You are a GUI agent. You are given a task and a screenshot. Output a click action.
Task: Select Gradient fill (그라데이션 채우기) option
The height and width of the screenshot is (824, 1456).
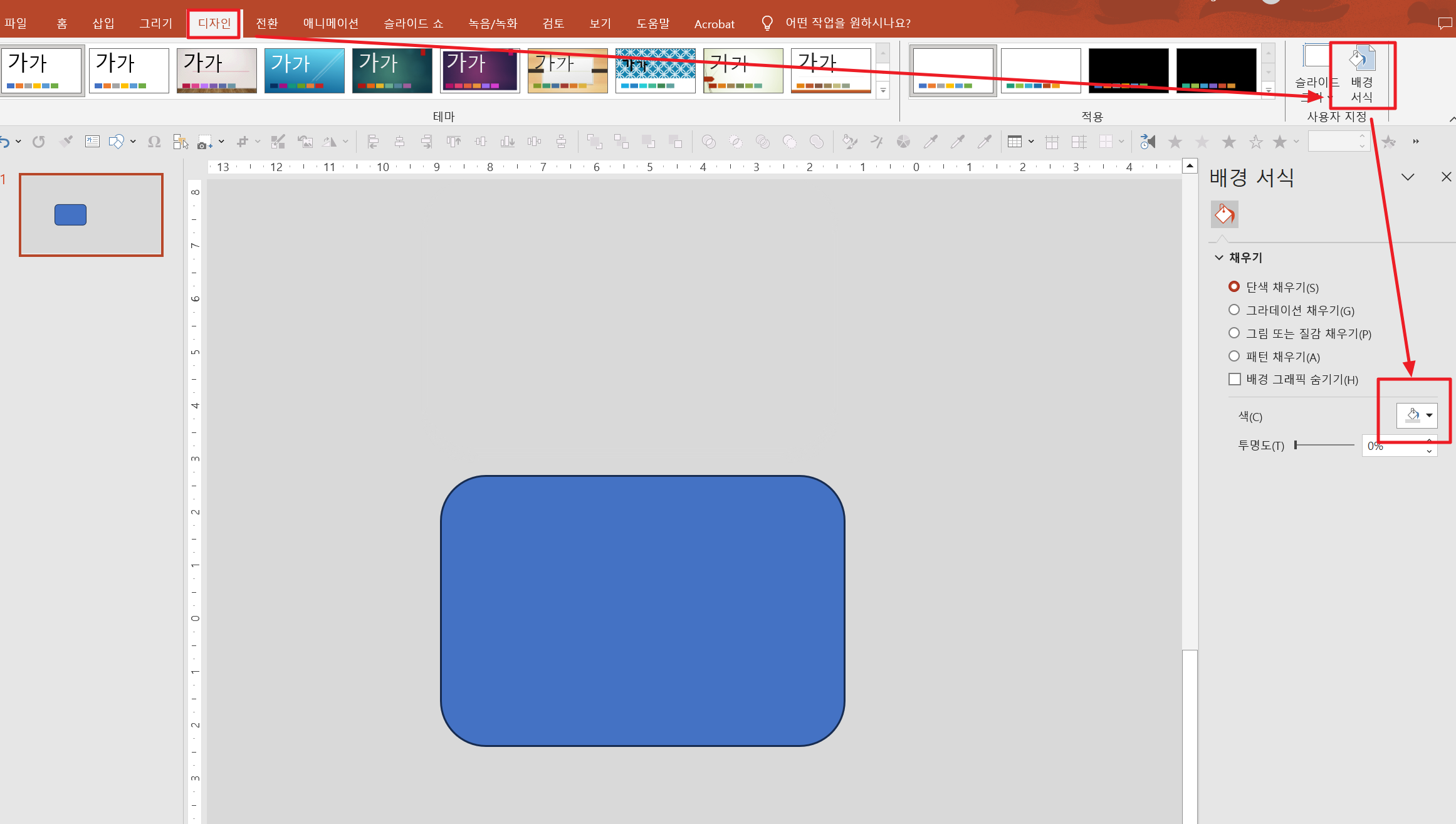click(x=1234, y=310)
